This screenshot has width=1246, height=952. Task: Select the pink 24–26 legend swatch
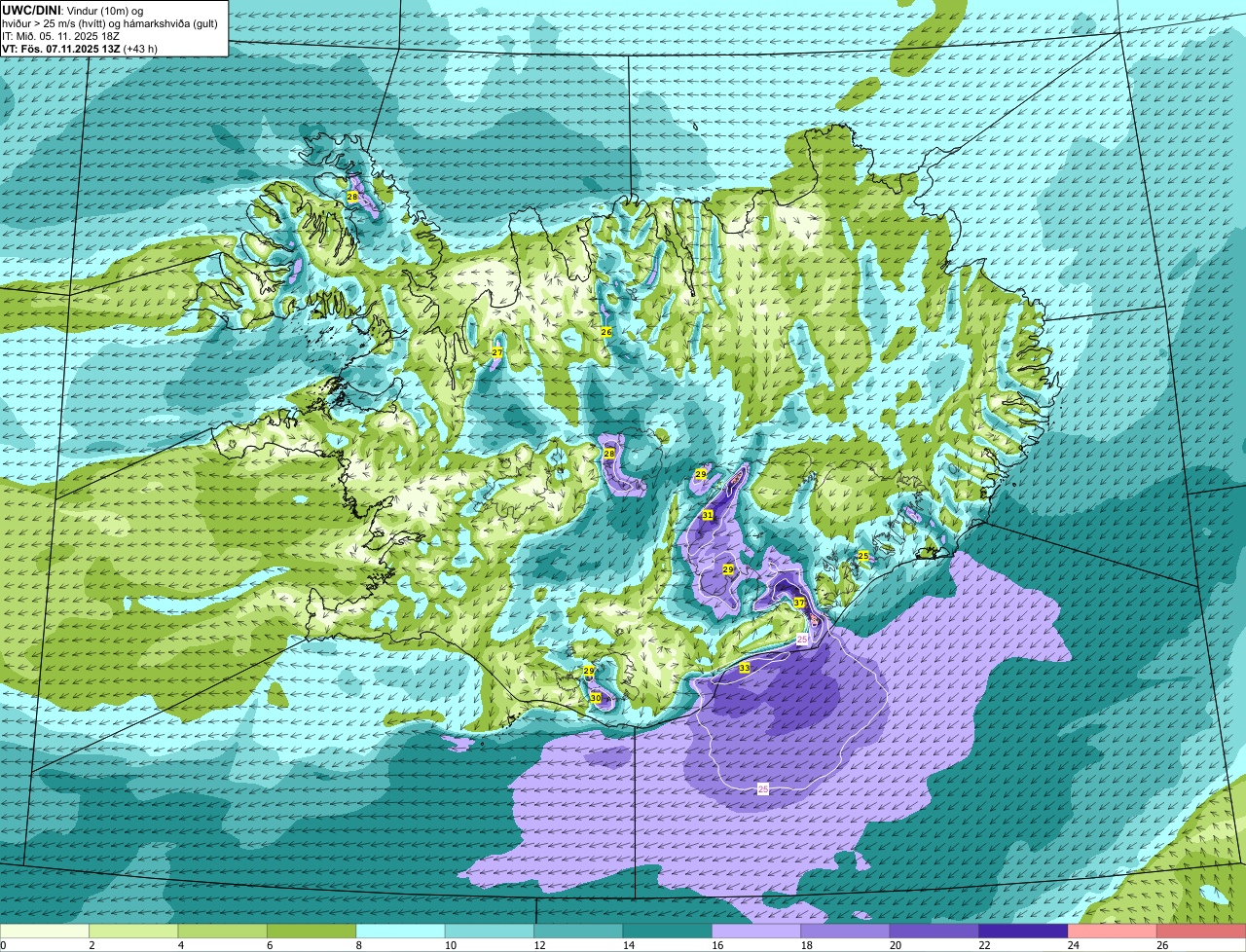[x=1114, y=932]
